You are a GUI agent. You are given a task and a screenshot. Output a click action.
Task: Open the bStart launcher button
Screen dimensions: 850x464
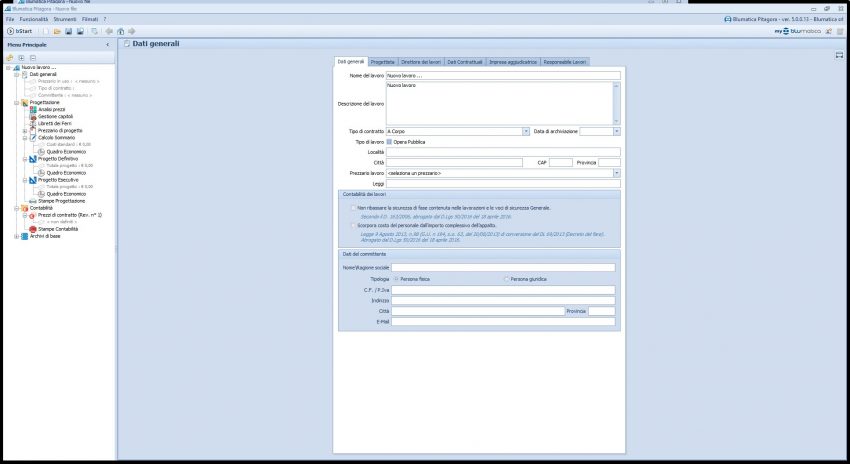click(x=20, y=31)
